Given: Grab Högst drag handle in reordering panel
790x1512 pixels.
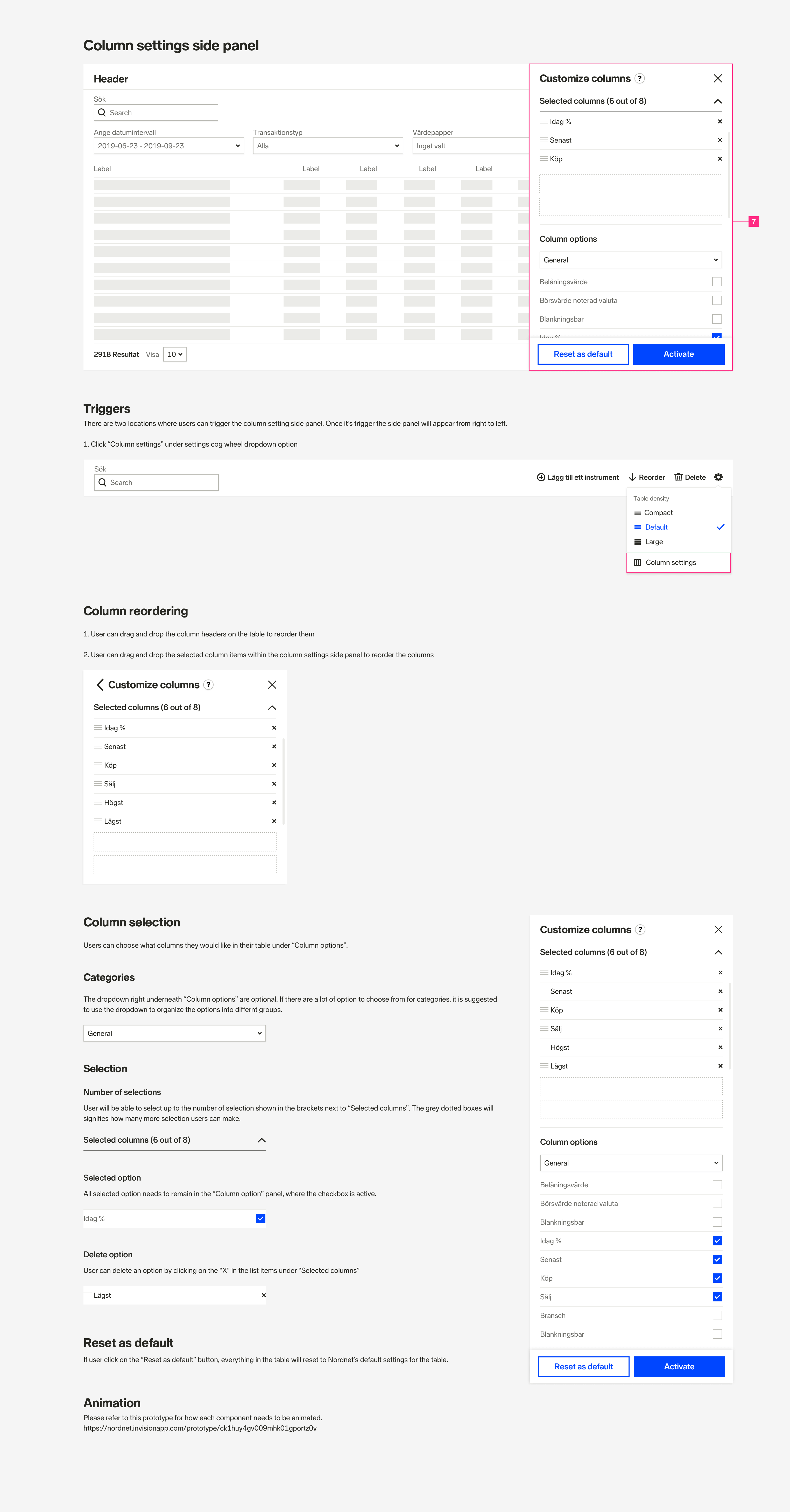Looking at the screenshot, I should click(98, 803).
